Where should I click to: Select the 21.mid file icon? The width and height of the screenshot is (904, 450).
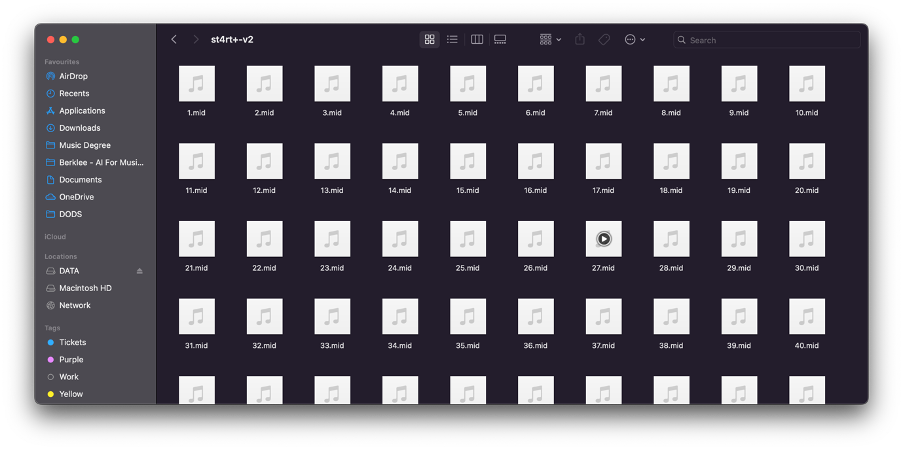pos(197,239)
